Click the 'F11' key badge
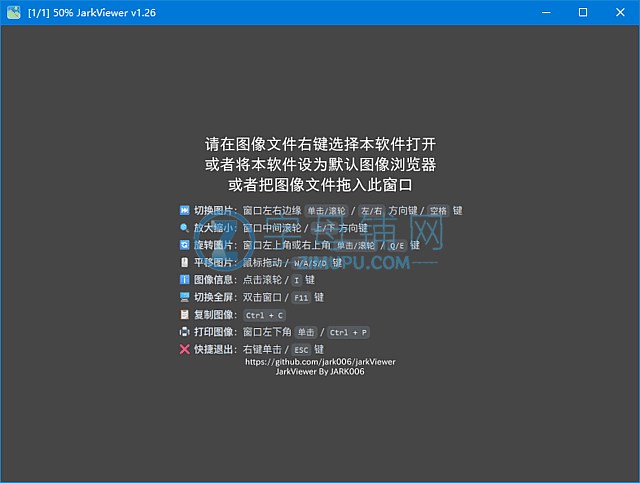The width and height of the screenshot is (640, 483). 300,298
